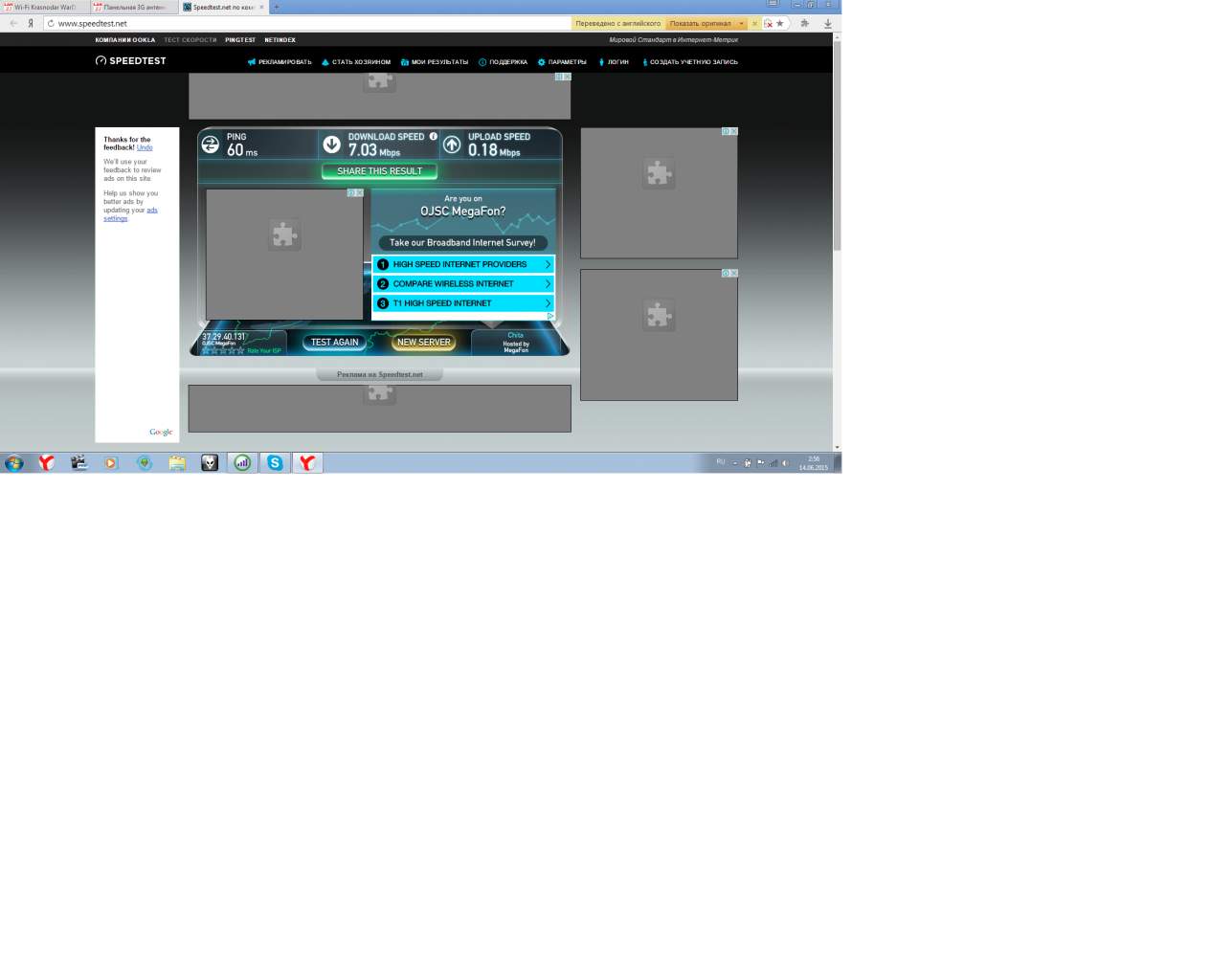Expand the translation options dropdown arrow
The image size is (1210, 980).
[x=741, y=23]
